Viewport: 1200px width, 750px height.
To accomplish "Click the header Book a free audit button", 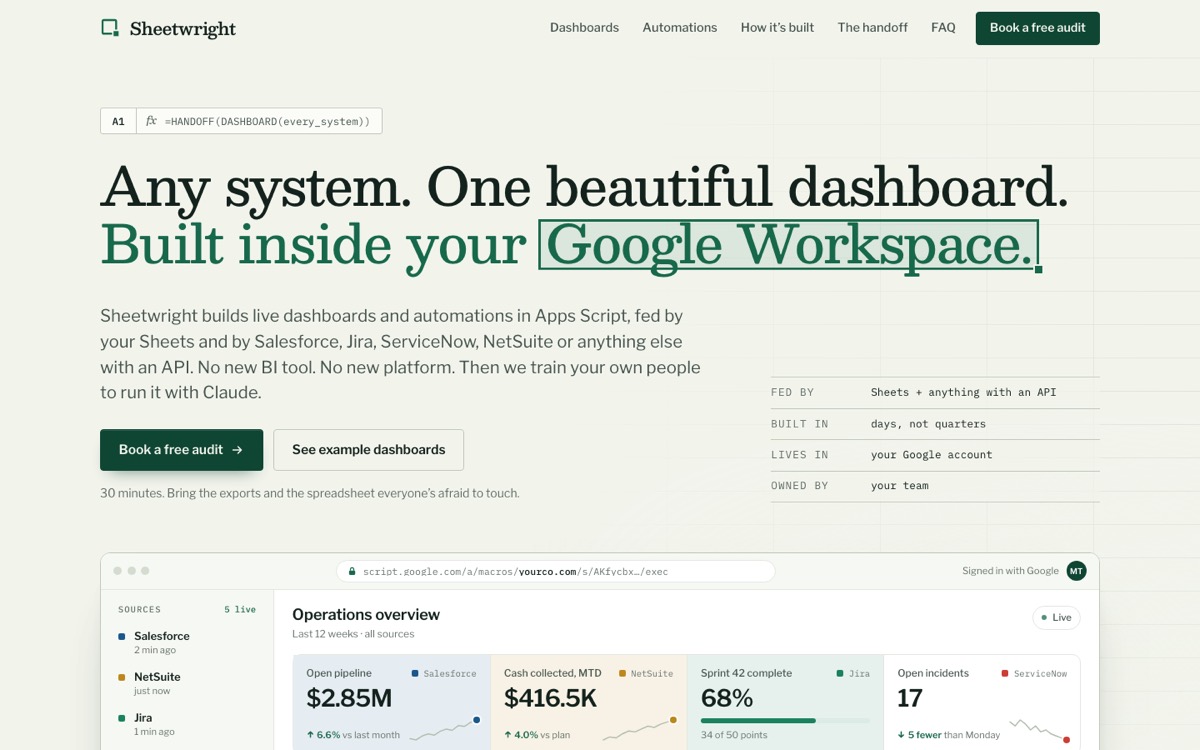I will 1037,28.
